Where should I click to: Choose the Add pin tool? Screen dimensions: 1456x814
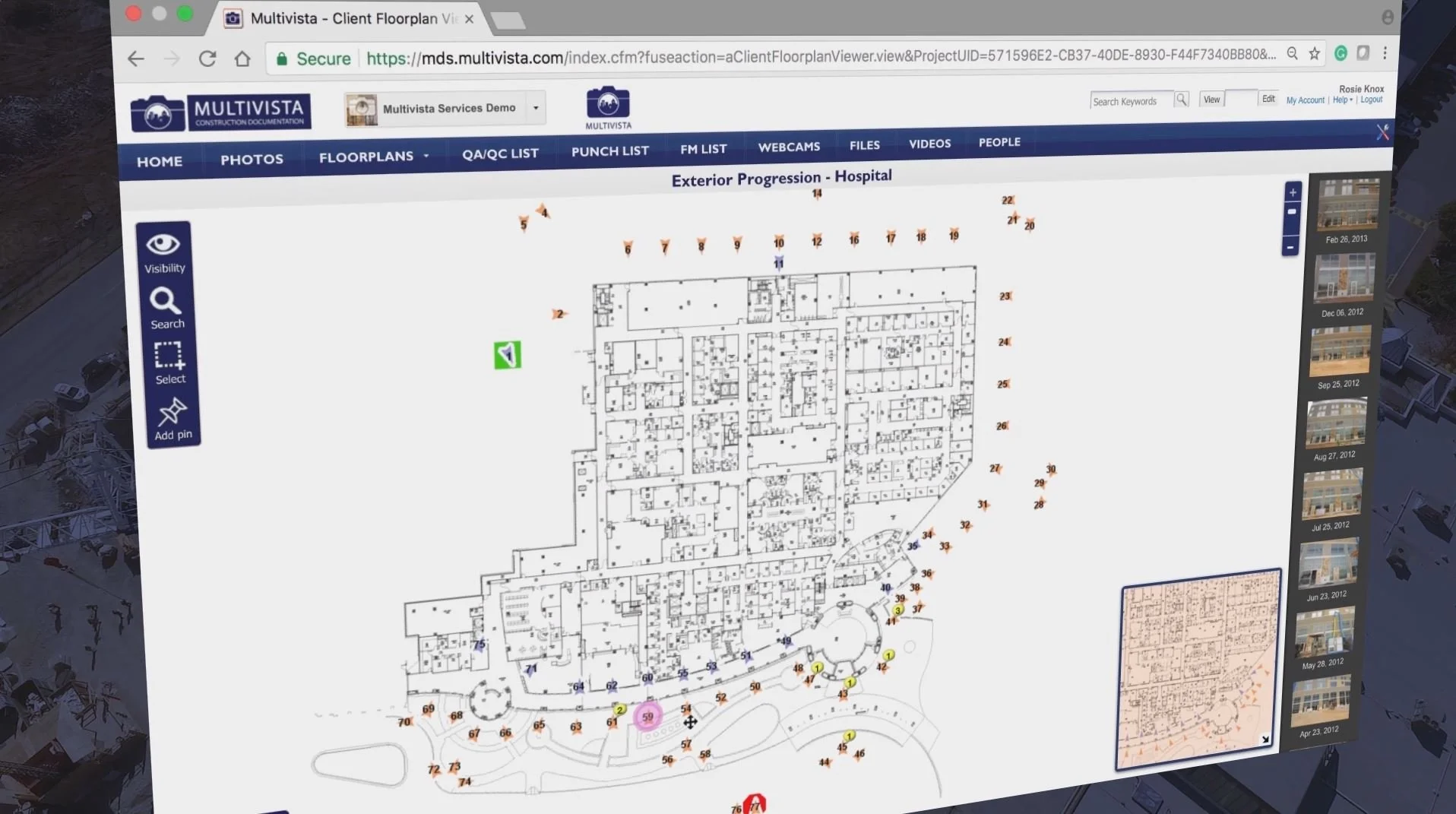click(x=173, y=419)
